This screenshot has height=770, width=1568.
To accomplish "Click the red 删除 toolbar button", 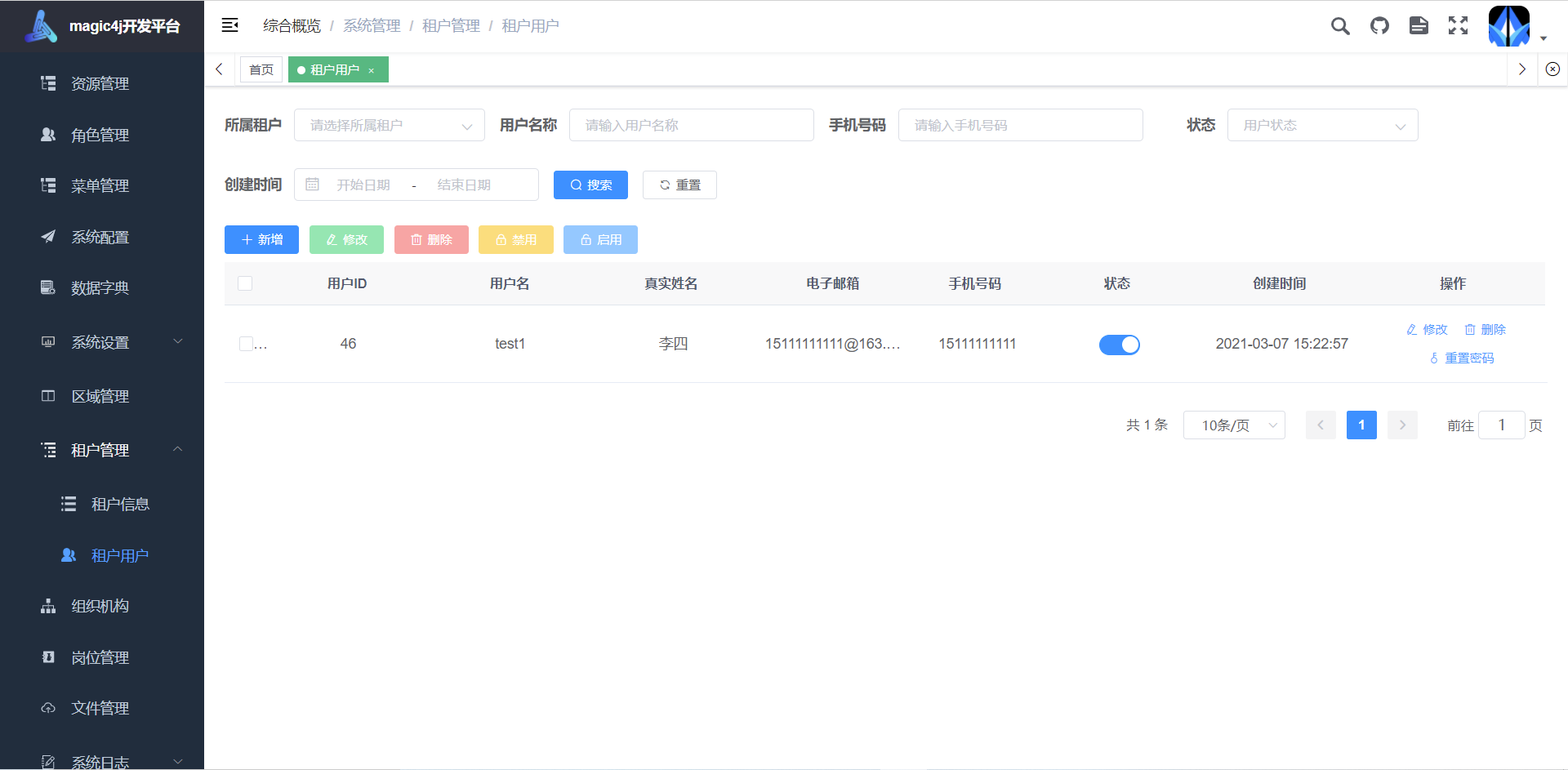I will coord(431,239).
